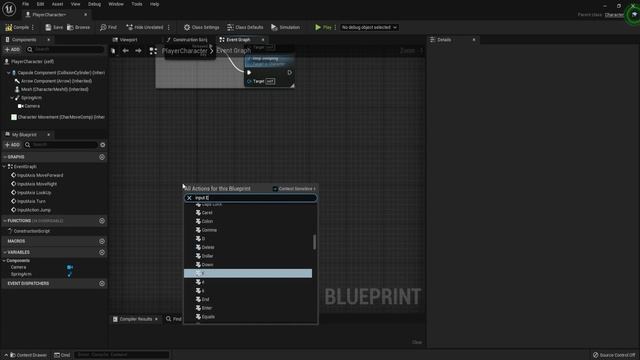This screenshot has width=640, height=360.
Task: Focus the Components search field
Action: (x=65, y=49)
